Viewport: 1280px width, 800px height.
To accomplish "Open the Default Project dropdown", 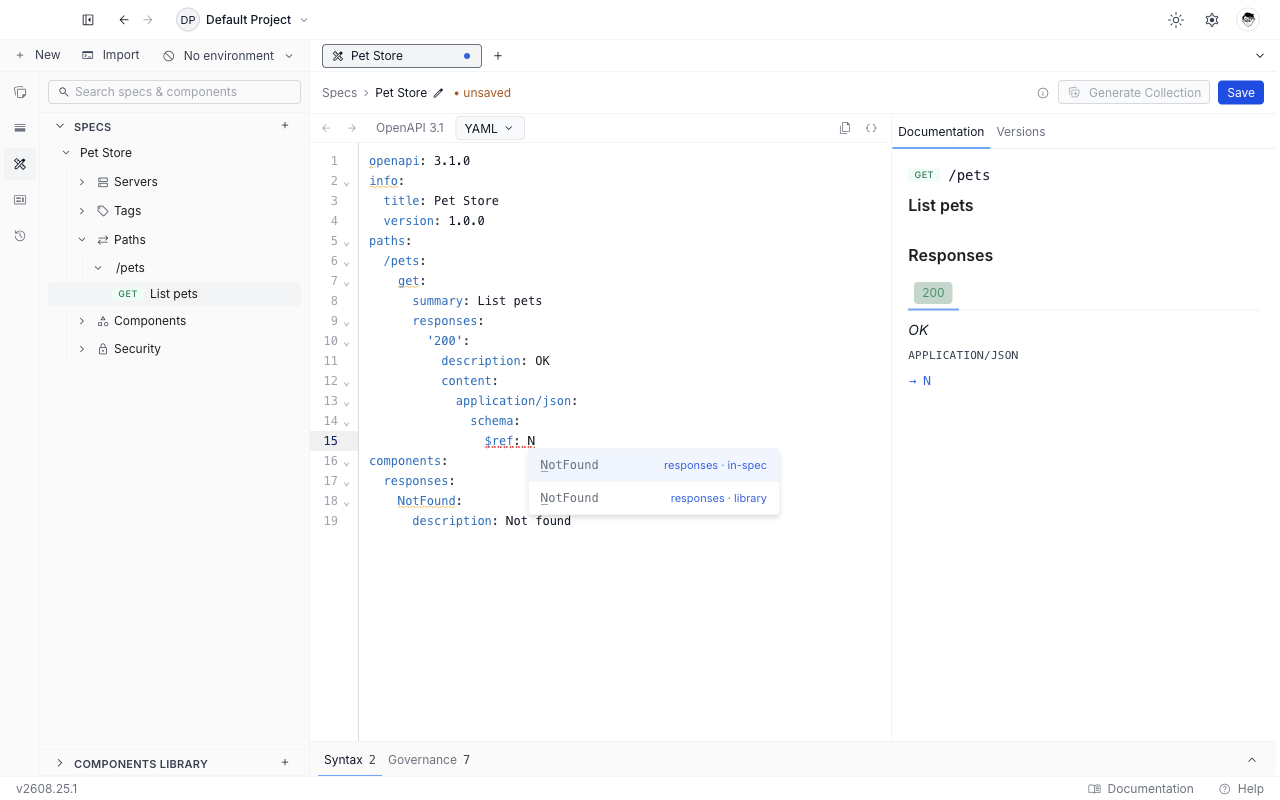I will pos(243,20).
